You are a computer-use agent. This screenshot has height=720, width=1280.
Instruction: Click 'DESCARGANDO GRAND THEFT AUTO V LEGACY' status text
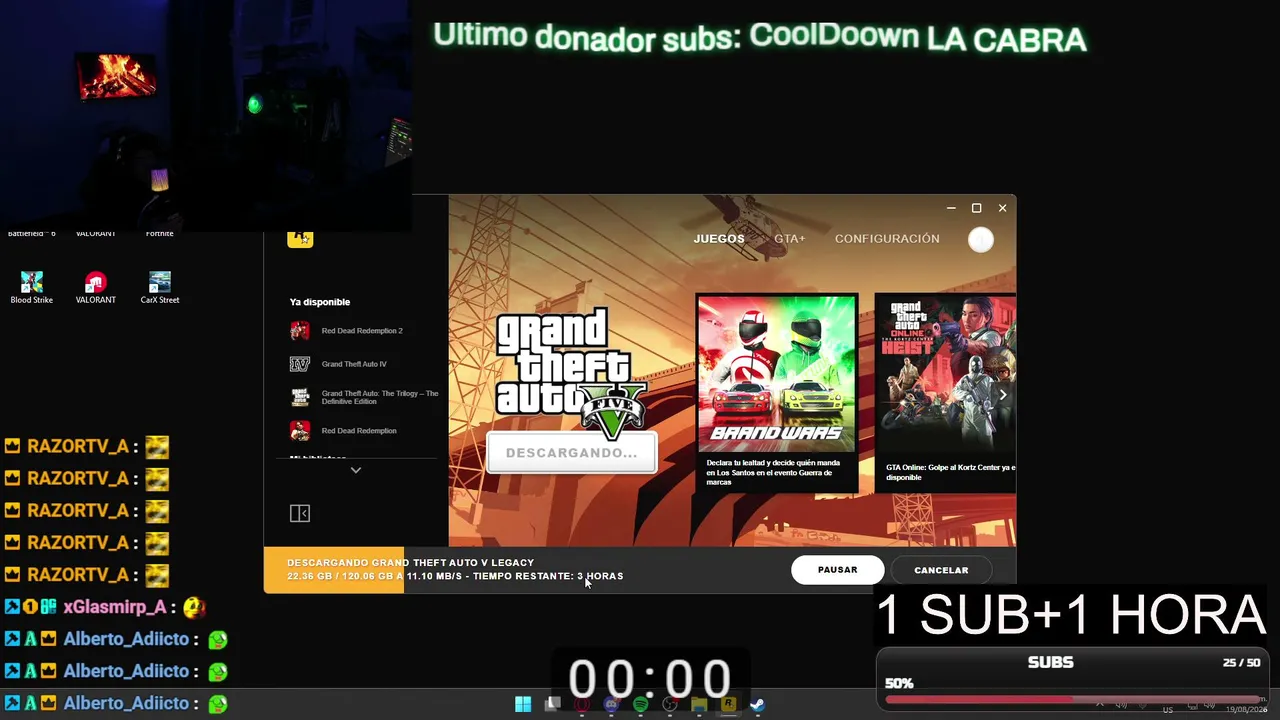pos(410,563)
